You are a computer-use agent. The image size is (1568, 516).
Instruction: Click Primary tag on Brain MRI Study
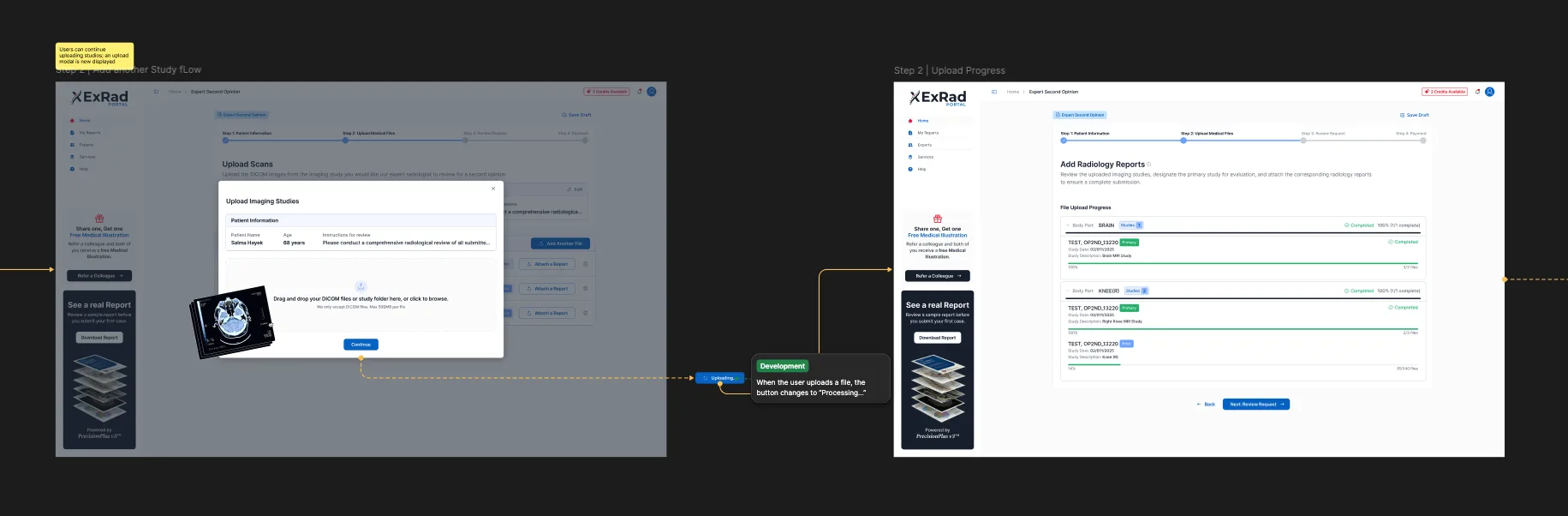pyautogui.click(x=1130, y=243)
